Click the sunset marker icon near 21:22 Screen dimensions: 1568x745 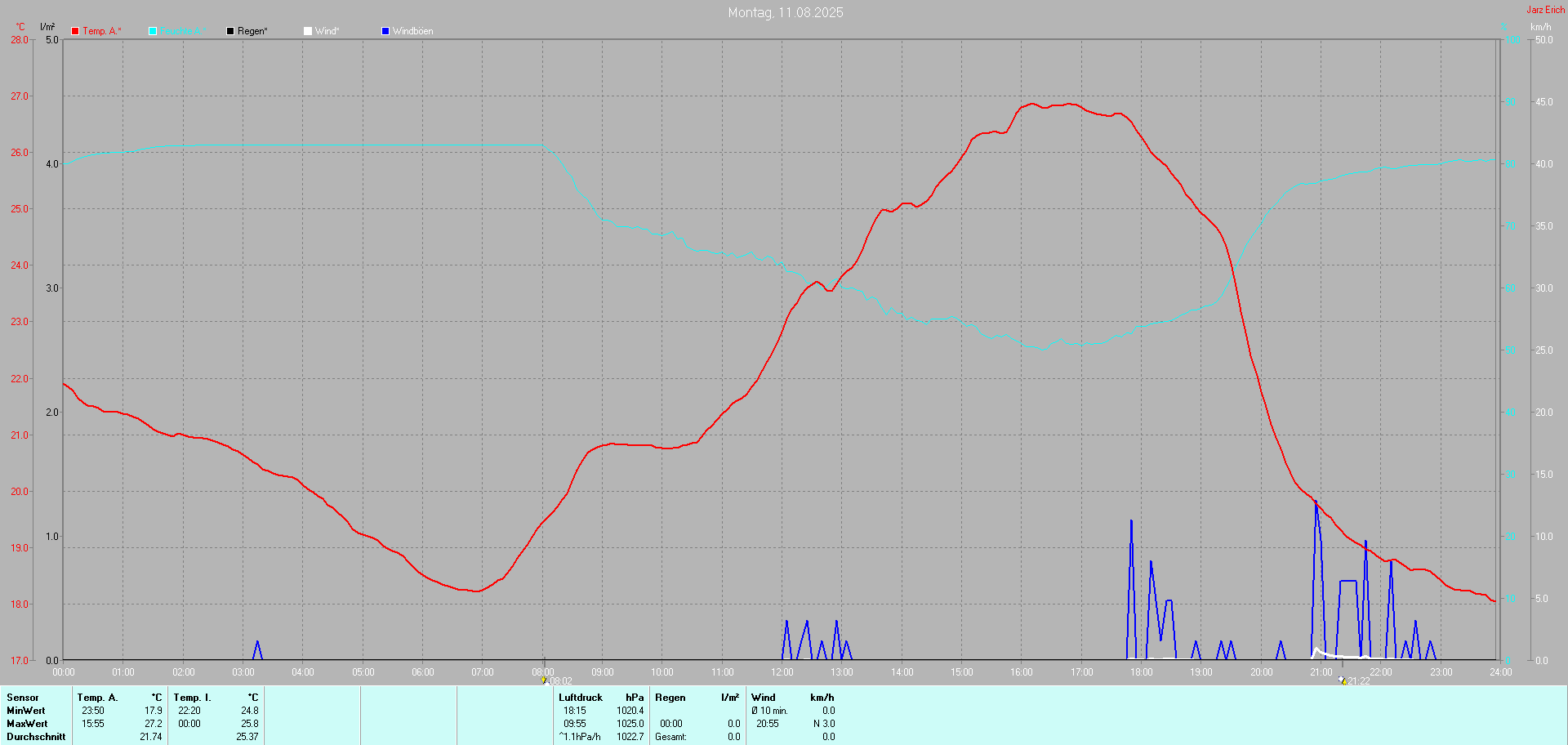(x=1343, y=680)
